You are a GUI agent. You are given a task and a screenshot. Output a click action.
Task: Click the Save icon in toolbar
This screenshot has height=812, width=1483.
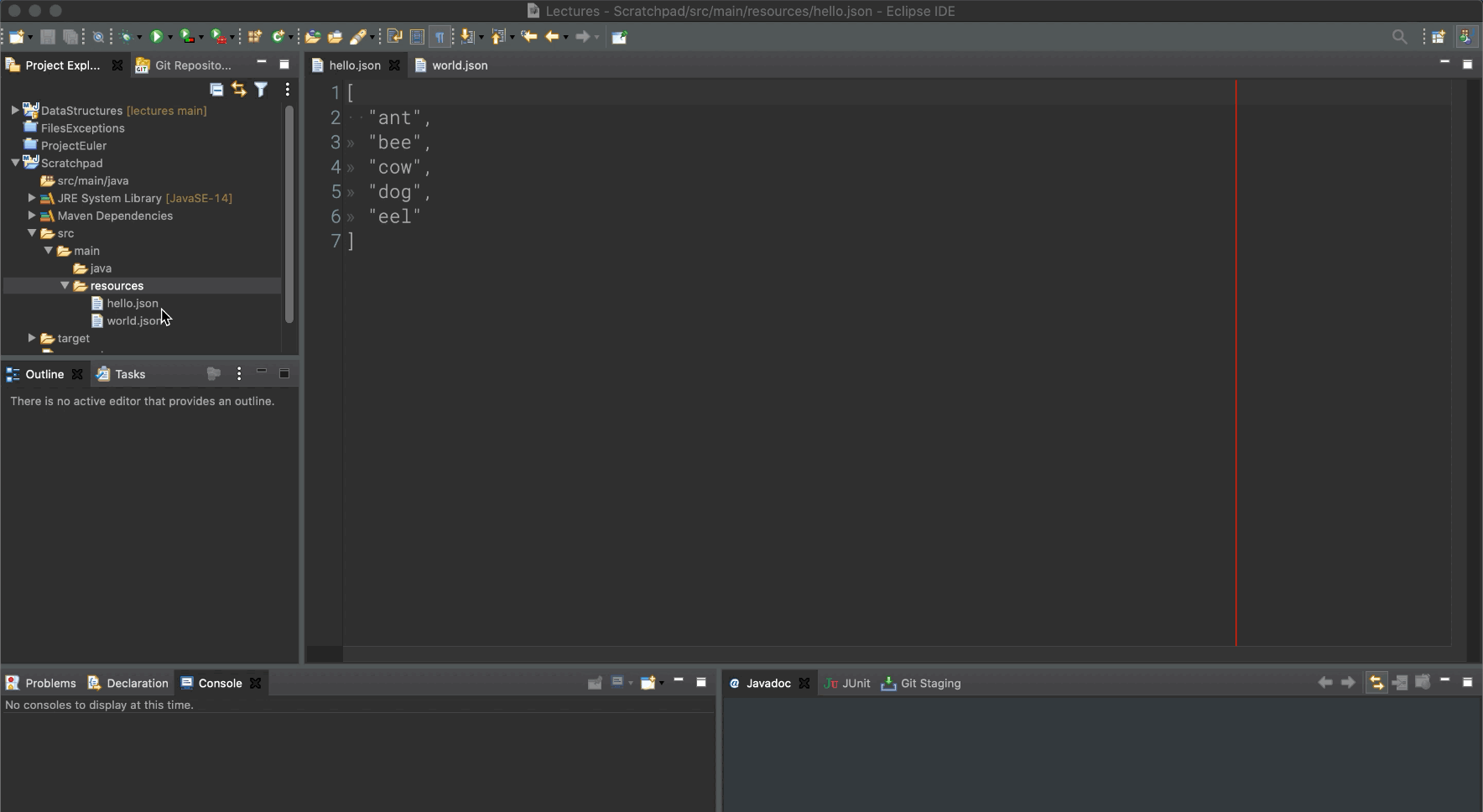tap(48, 37)
